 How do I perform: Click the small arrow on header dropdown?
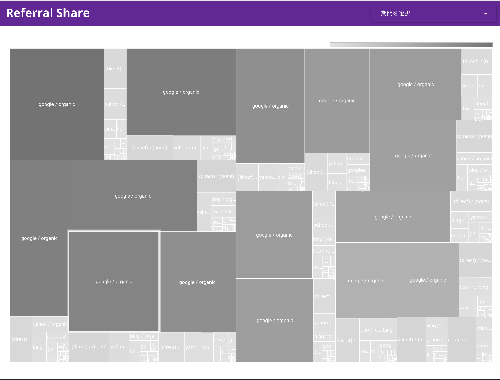pyautogui.click(x=485, y=13)
